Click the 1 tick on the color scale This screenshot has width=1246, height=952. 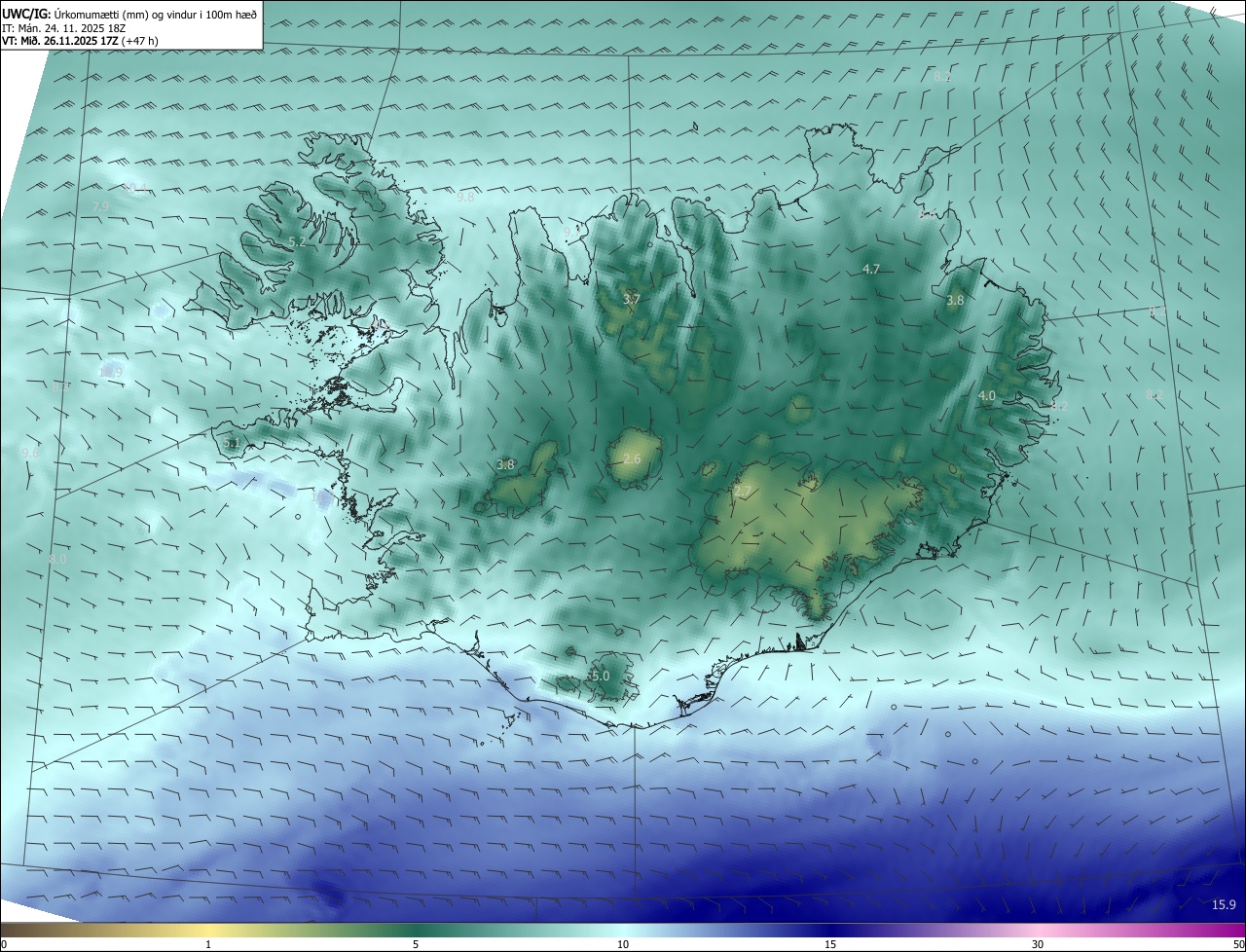[208, 944]
